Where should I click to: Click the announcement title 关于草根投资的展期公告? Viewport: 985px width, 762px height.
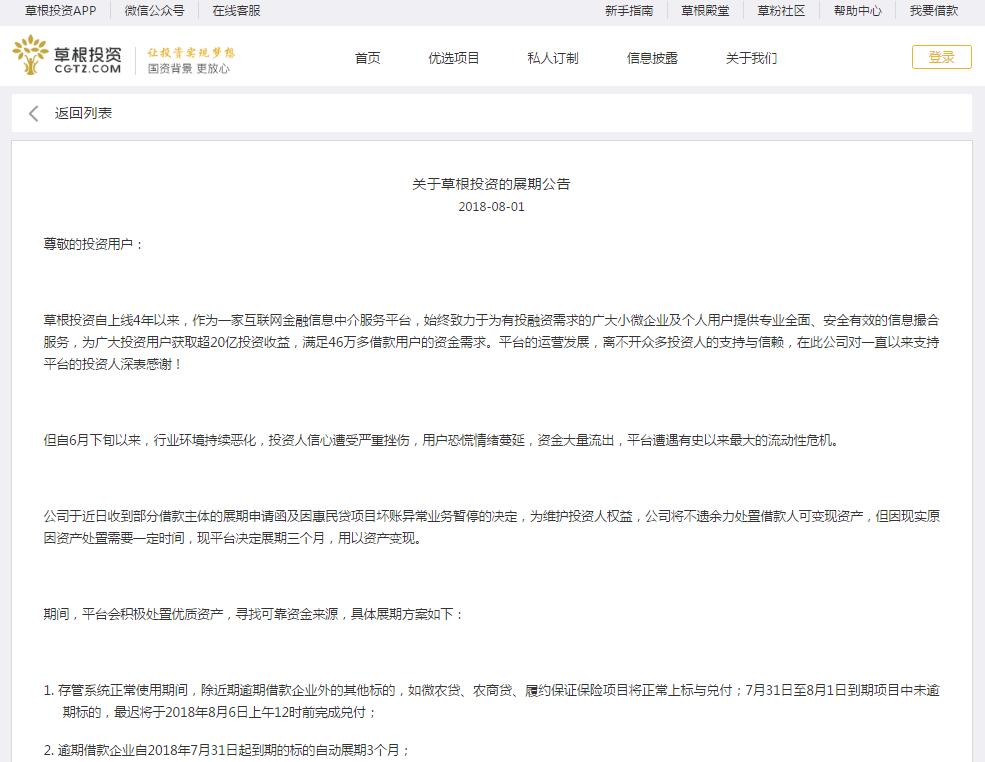coord(491,184)
